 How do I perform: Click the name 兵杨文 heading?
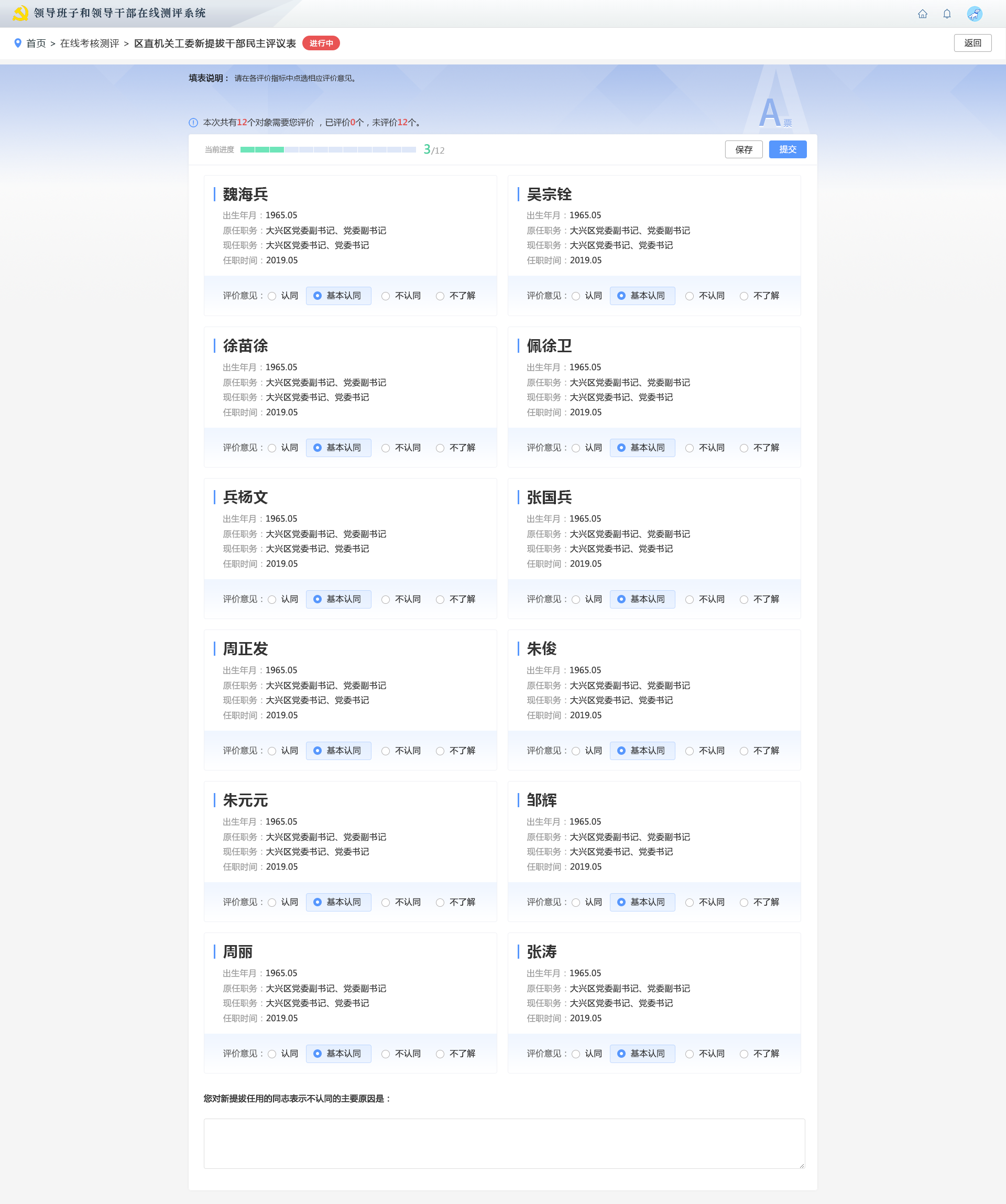[x=245, y=497]
